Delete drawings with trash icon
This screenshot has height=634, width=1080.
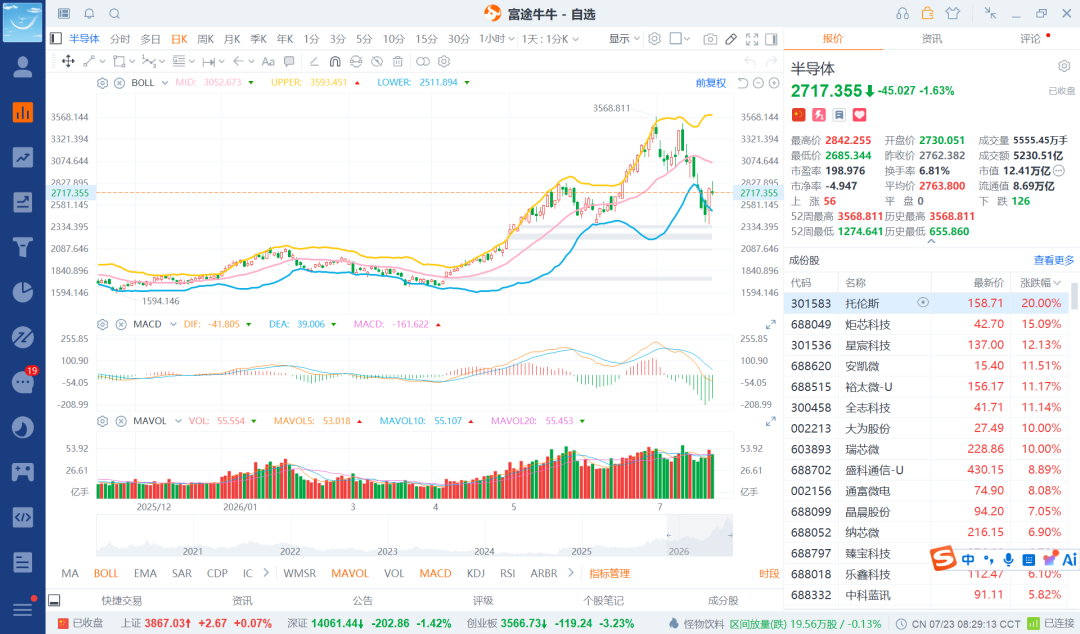coord(397,61)
